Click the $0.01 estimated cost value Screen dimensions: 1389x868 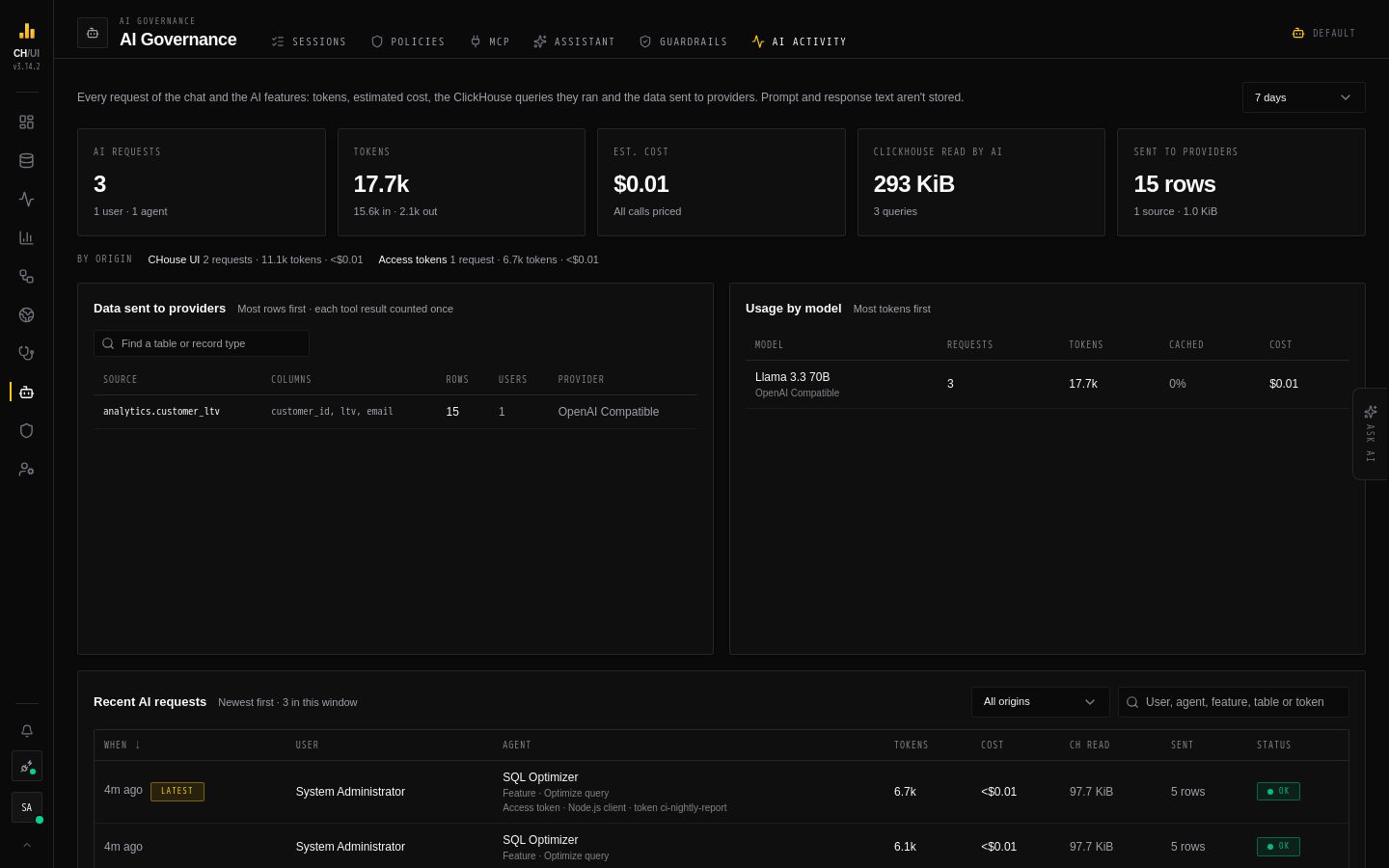(x=640, y=184)
